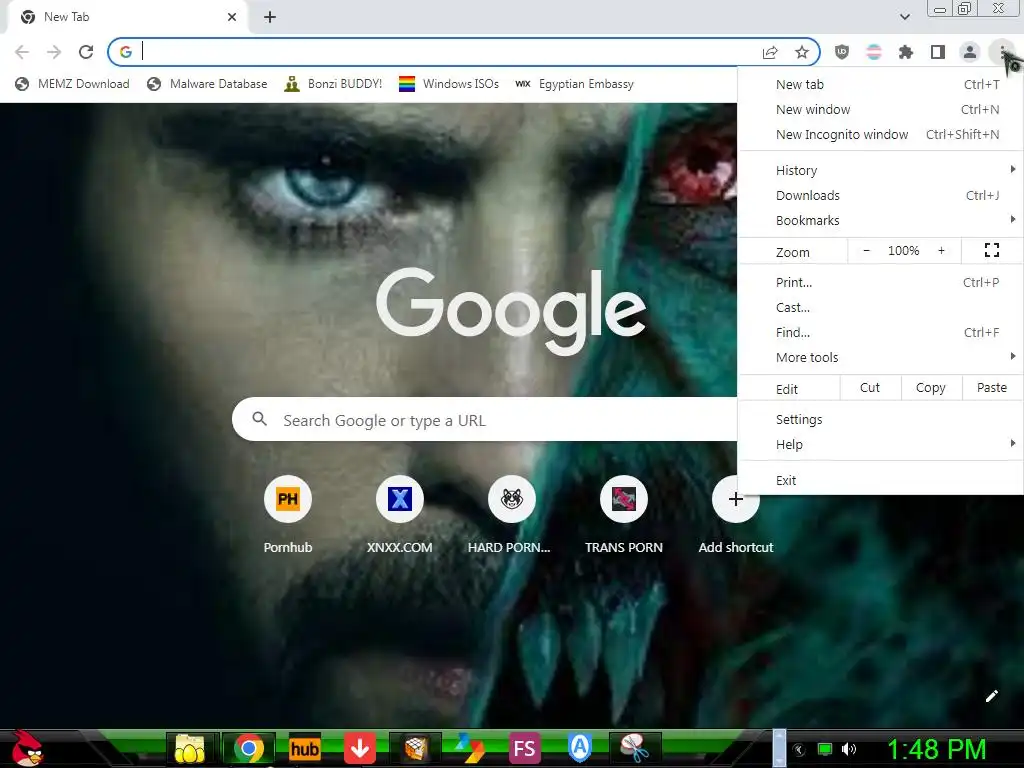This screenshot has height=768, width=1024.
Task: Click the green monitor tray icon
Action: click(825, 749)
